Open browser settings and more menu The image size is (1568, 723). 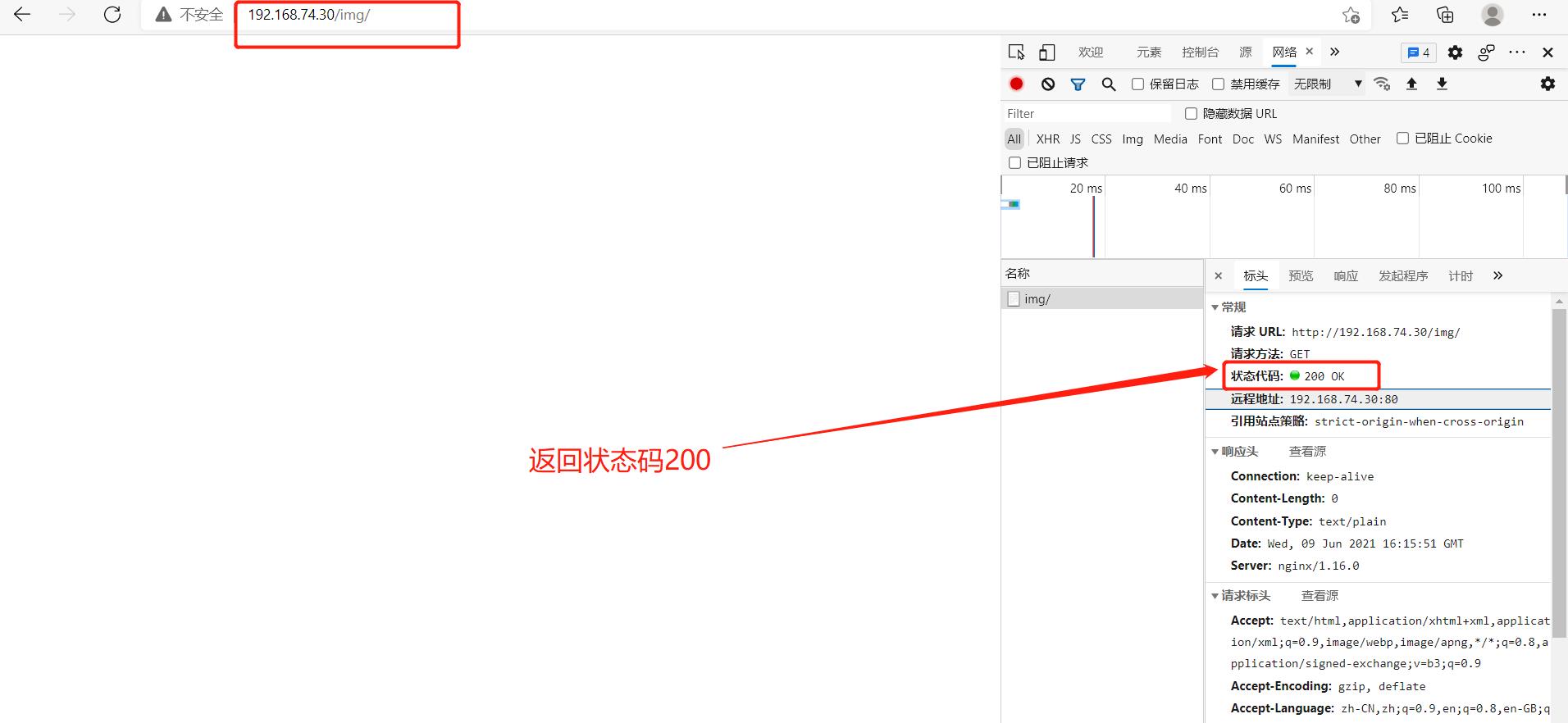1538,15
